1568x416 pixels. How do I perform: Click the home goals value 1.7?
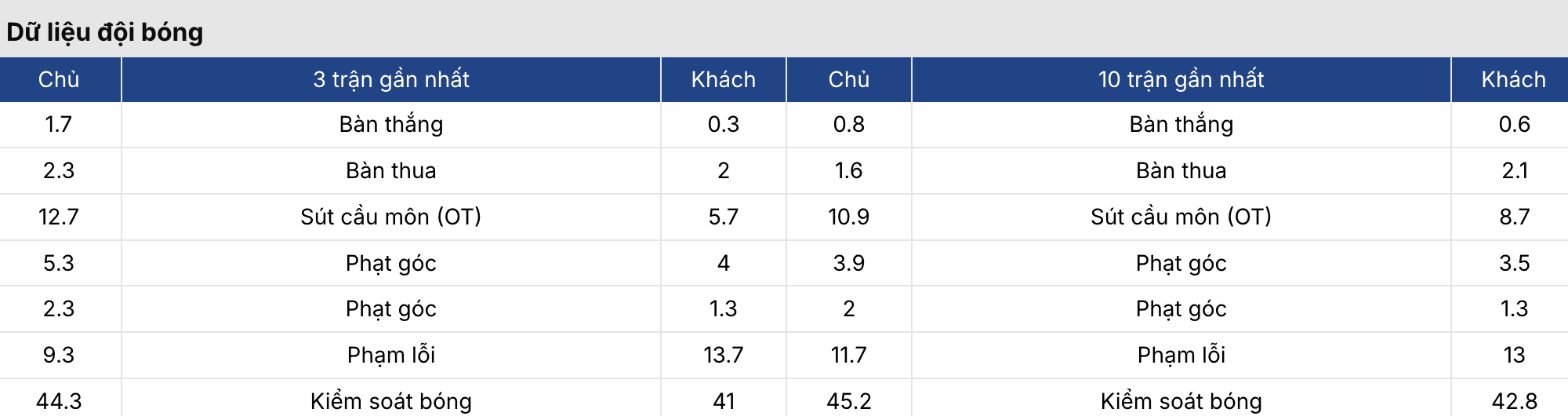tap(59, 124)
